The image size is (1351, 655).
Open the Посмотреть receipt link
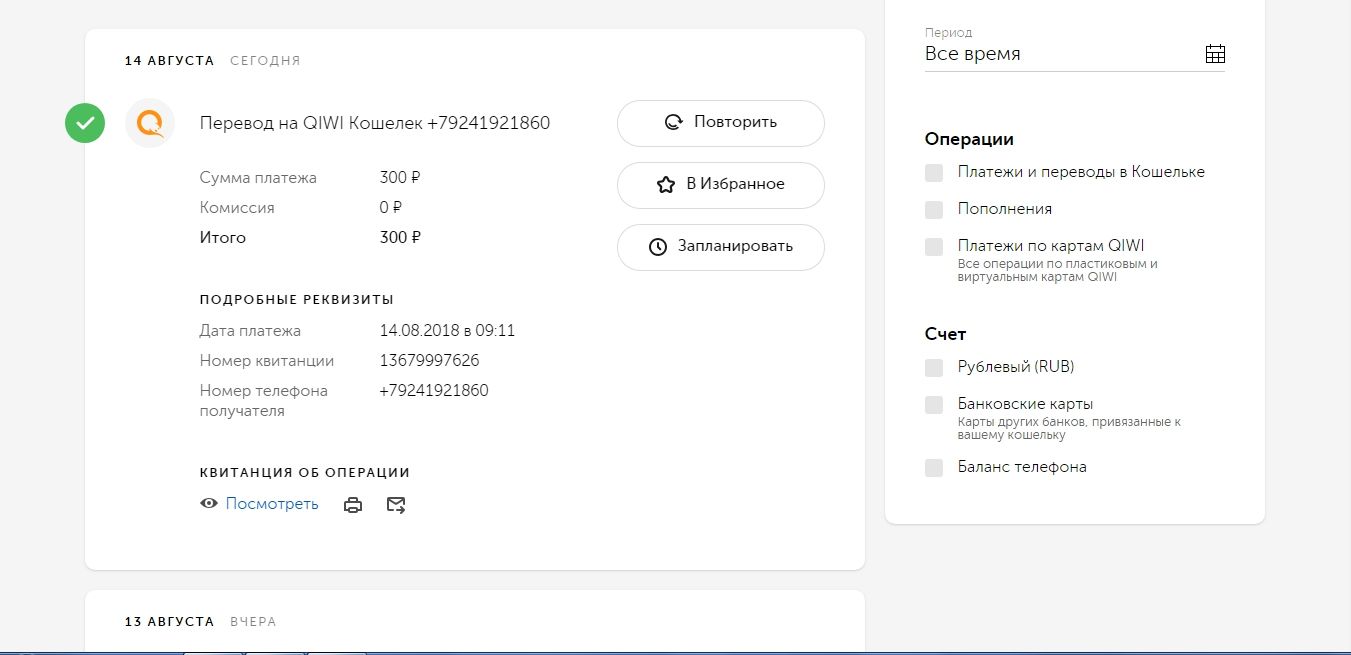point(272,504)
